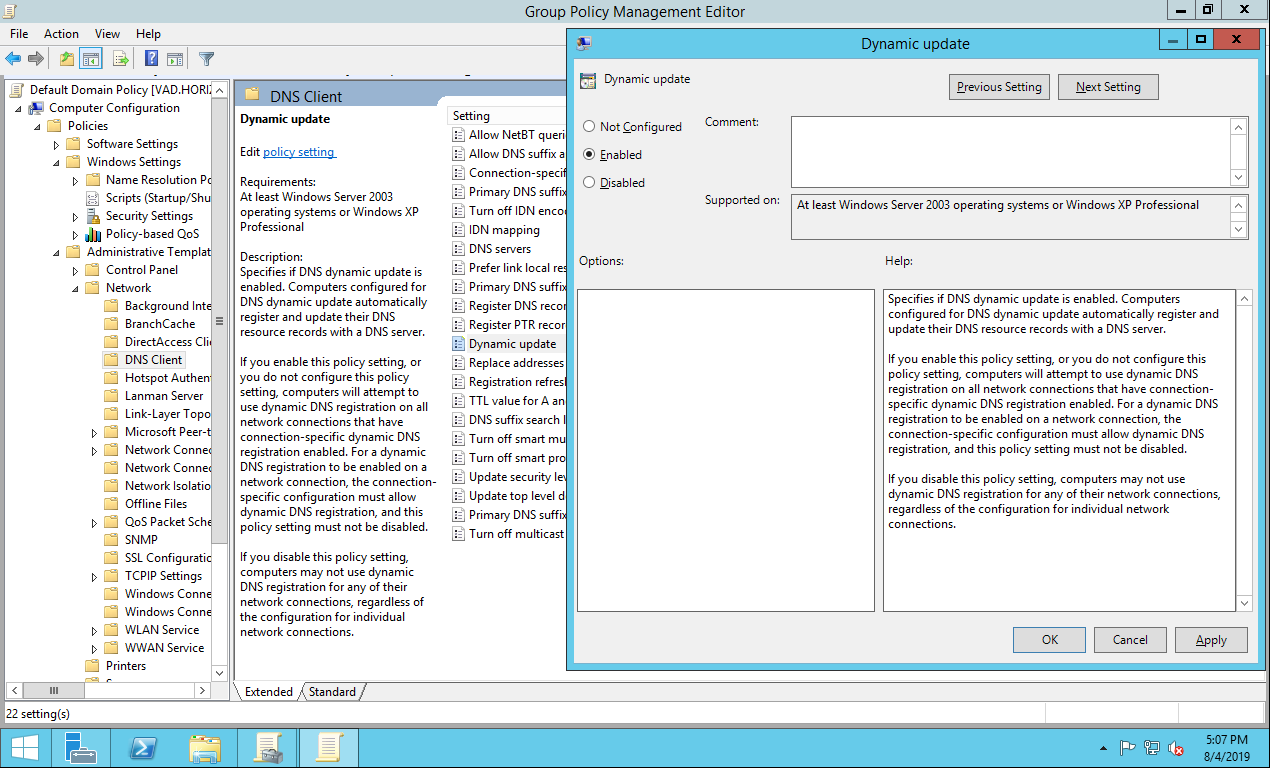Click the blue Back arrow in toolbar
This screenshot has height=768, width=1270.
tap(13, 59)
